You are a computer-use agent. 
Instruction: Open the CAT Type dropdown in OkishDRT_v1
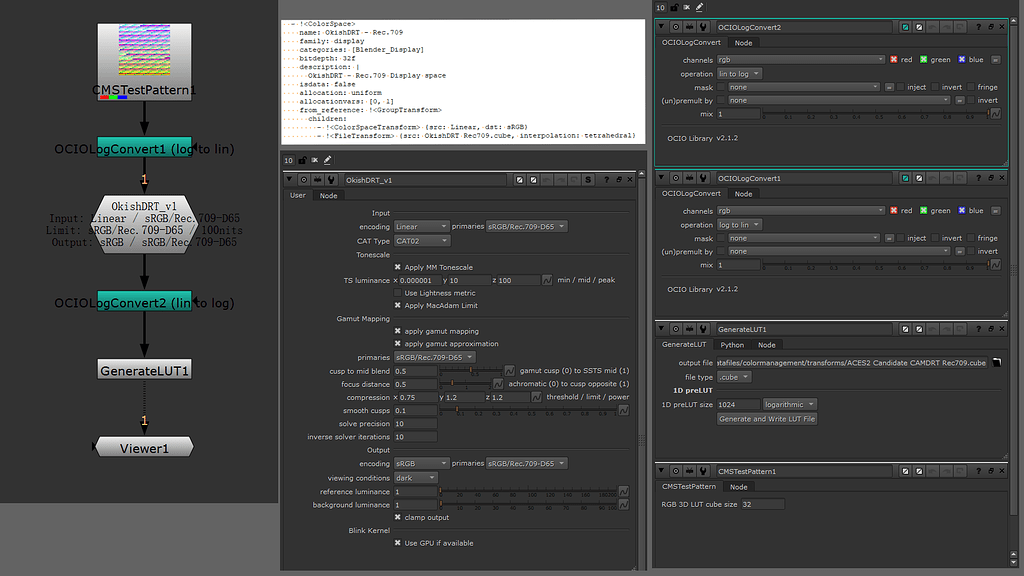421,241
